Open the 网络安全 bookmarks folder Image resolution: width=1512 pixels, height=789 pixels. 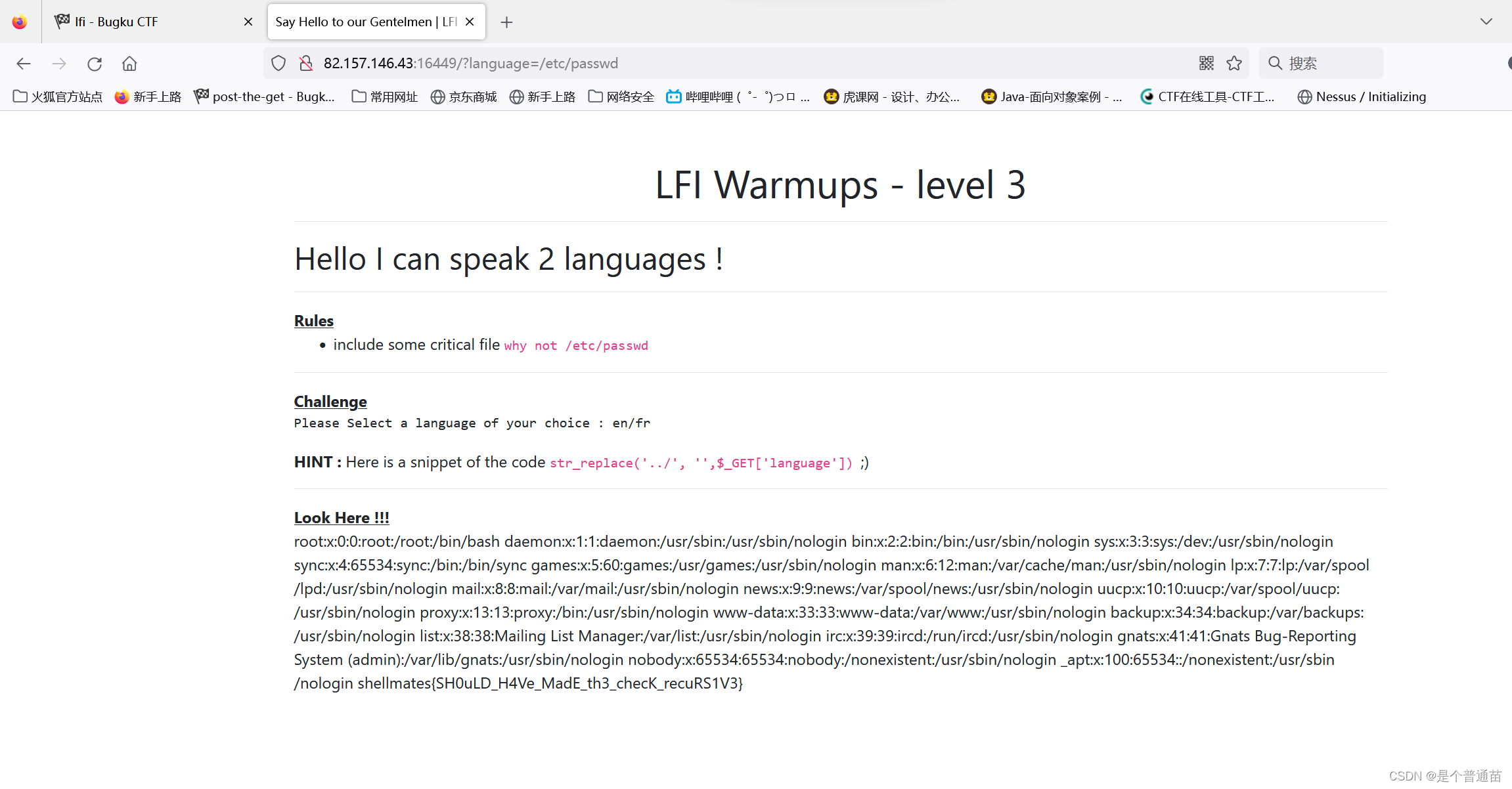coord(620,96)
